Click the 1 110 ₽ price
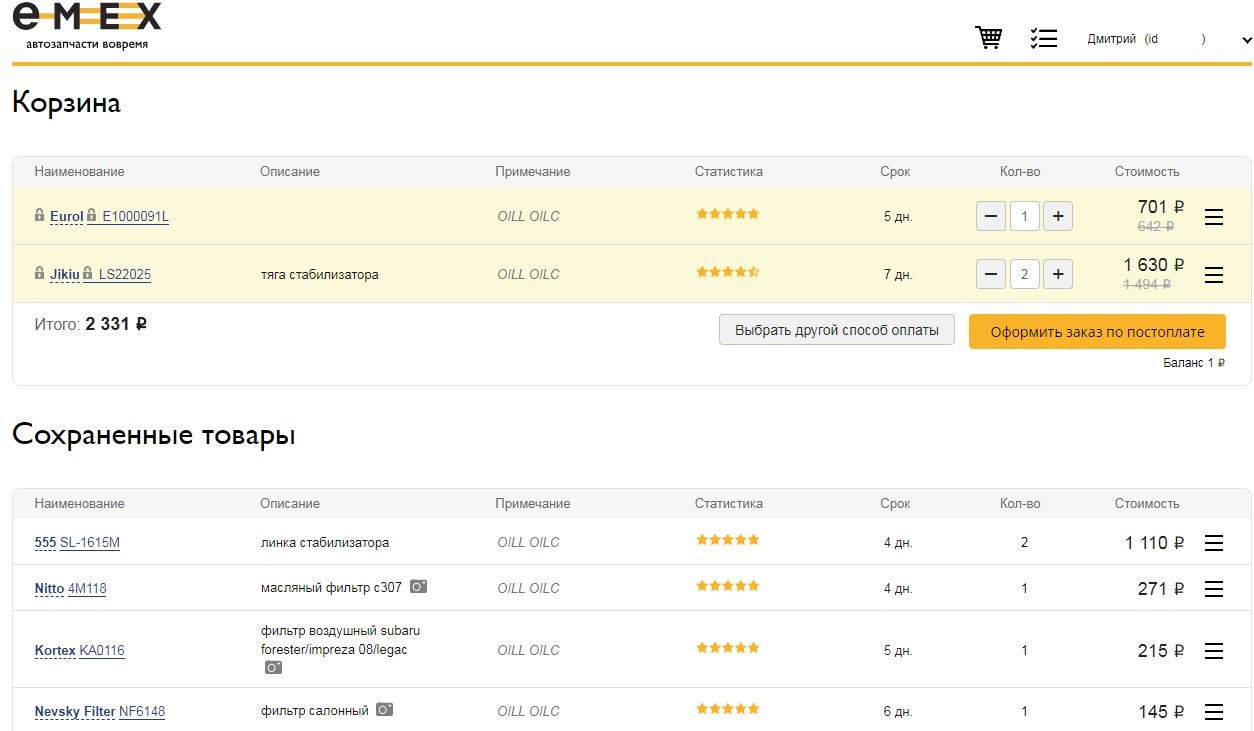This screenshot has width=1254, height=731. click(1155, 543)
